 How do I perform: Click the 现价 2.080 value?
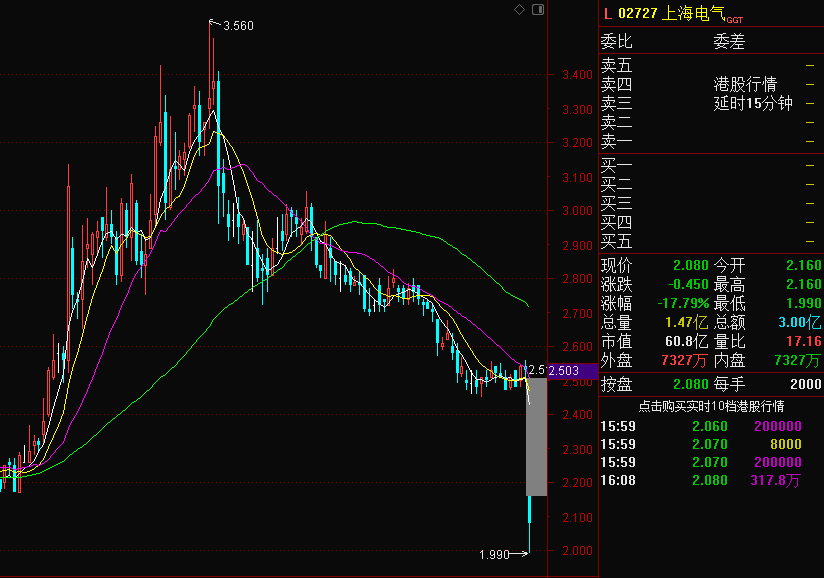[689, 265]
